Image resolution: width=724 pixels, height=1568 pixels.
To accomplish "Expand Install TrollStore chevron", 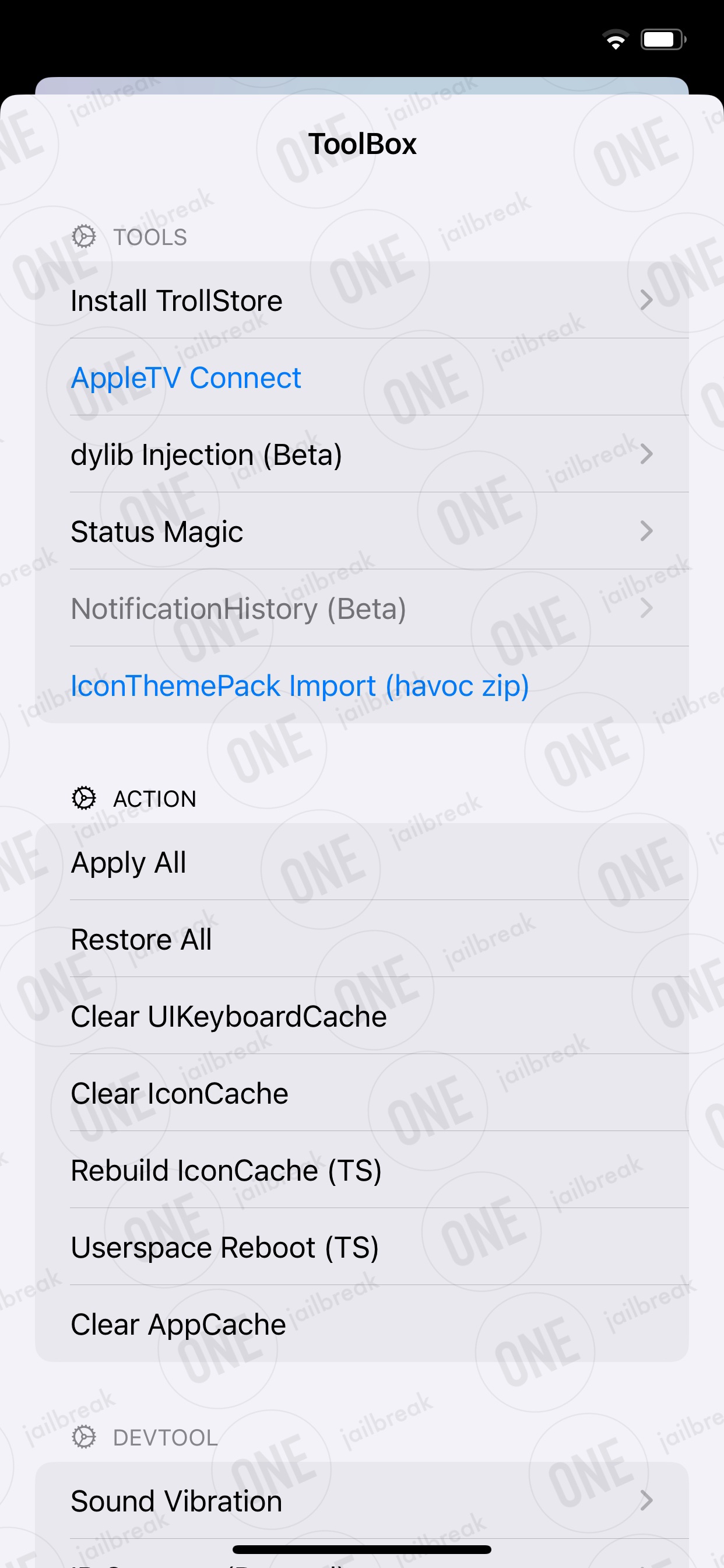I will 646,300.
